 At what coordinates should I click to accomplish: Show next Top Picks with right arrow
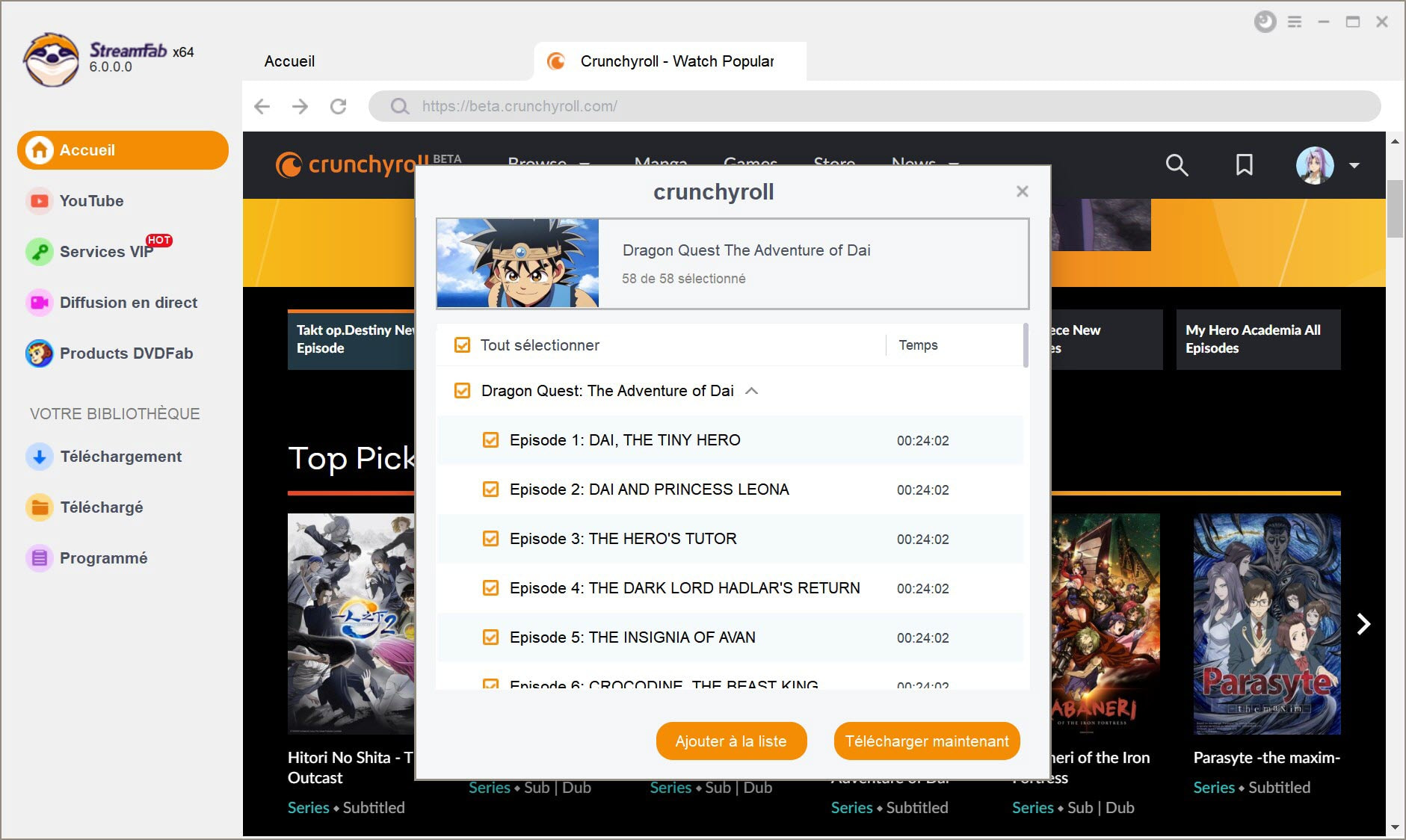click(x=1363, y=624)
